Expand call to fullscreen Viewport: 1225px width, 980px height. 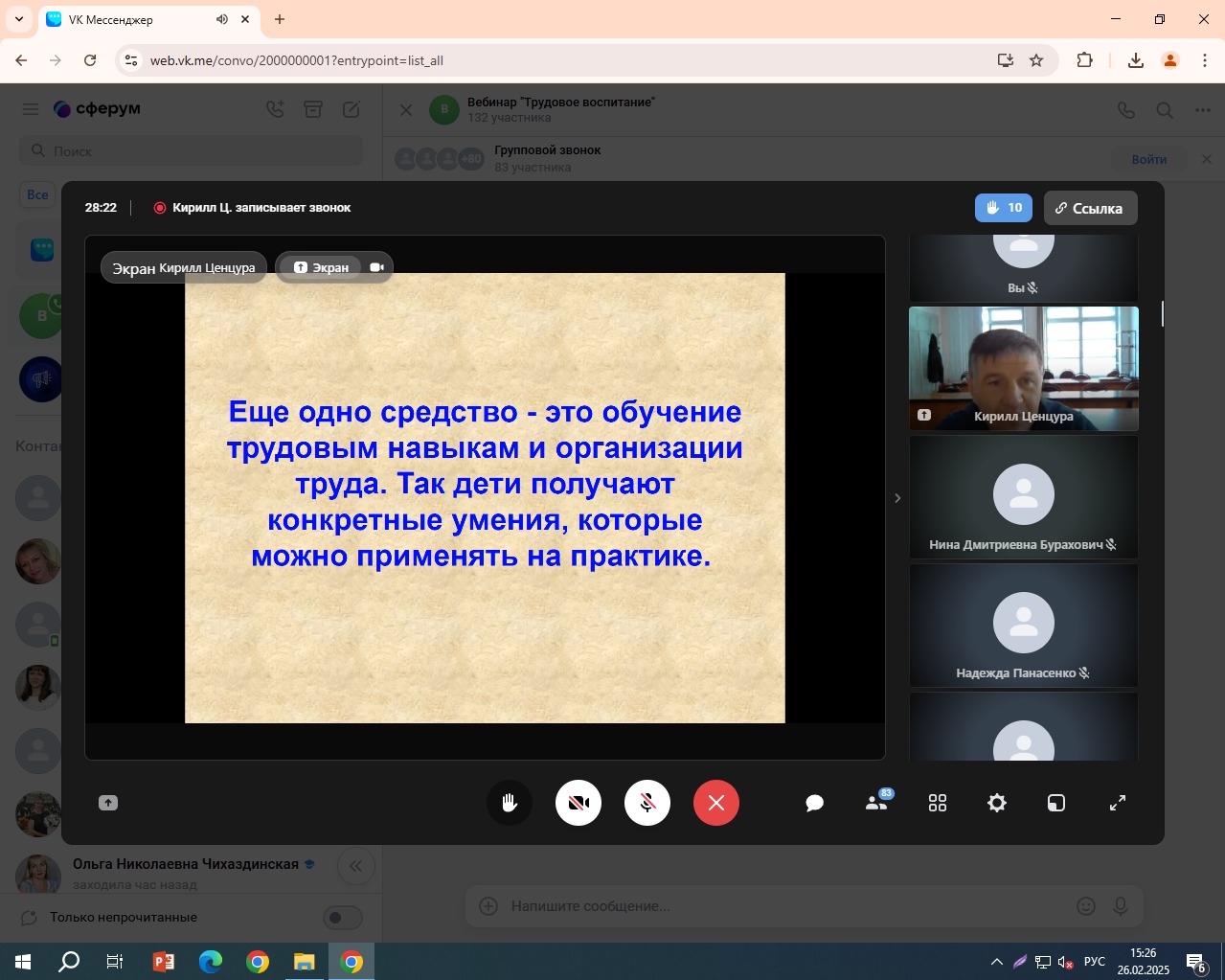(x=1117, y=803)
